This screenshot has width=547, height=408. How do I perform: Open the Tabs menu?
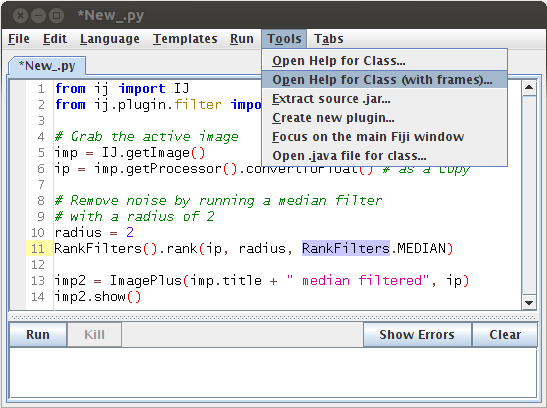(x=329, y=39)
